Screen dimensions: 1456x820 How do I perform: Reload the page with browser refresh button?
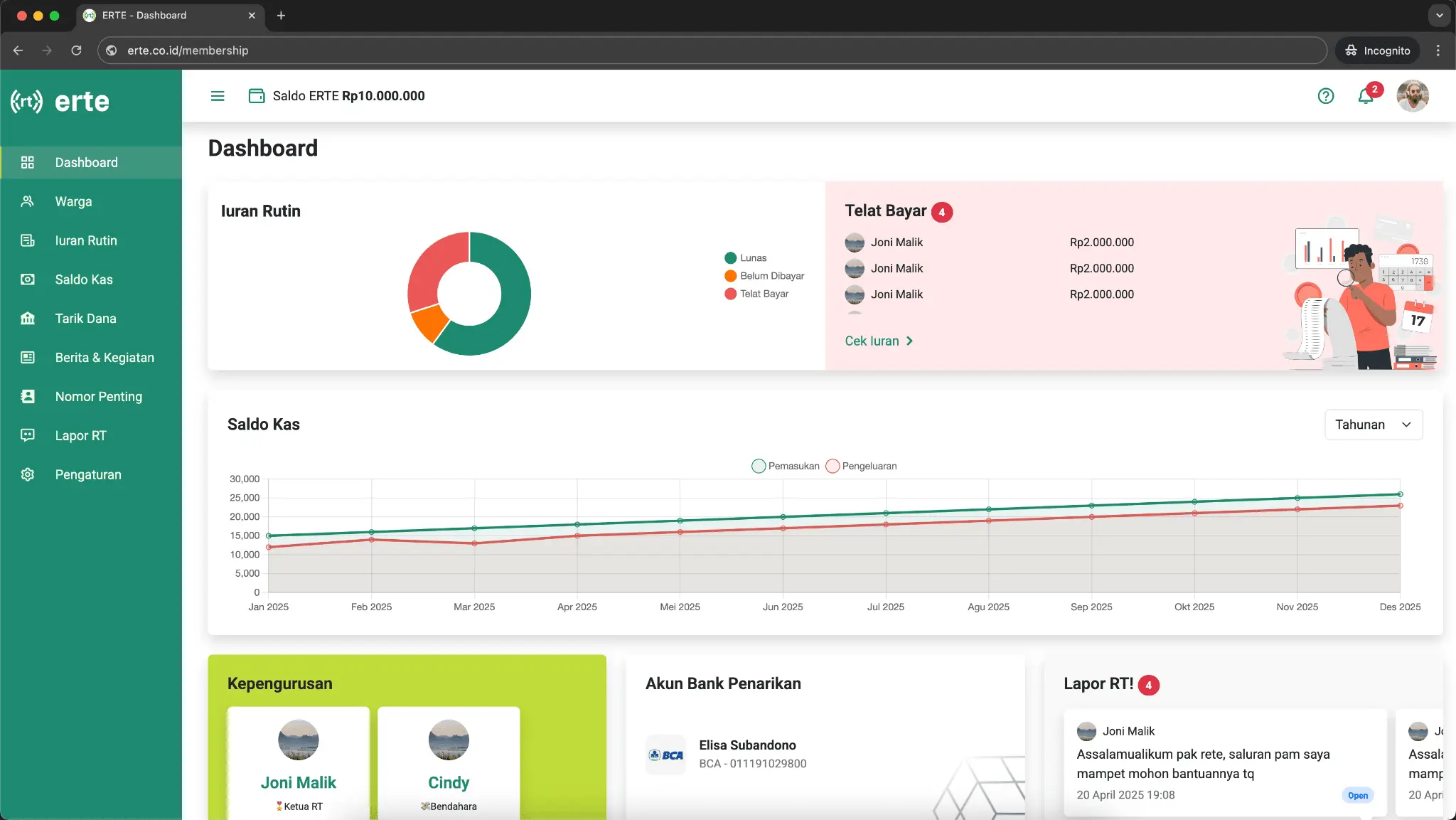[x=76, y=50]
